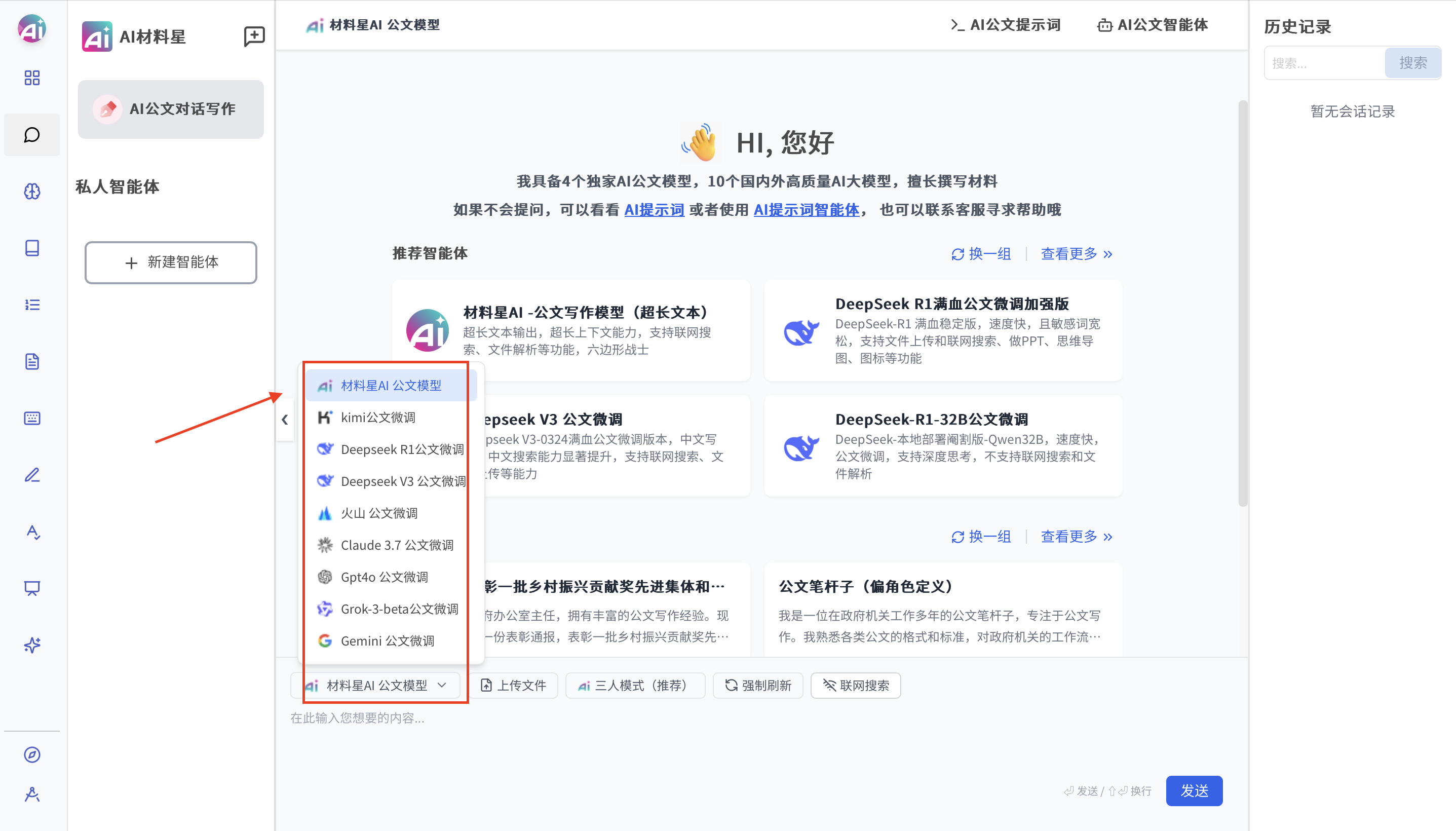Viewport: 1456px width, 831px height.
Task: Toggle the 联网搜索 web search option
Action: tap(855, 686)
